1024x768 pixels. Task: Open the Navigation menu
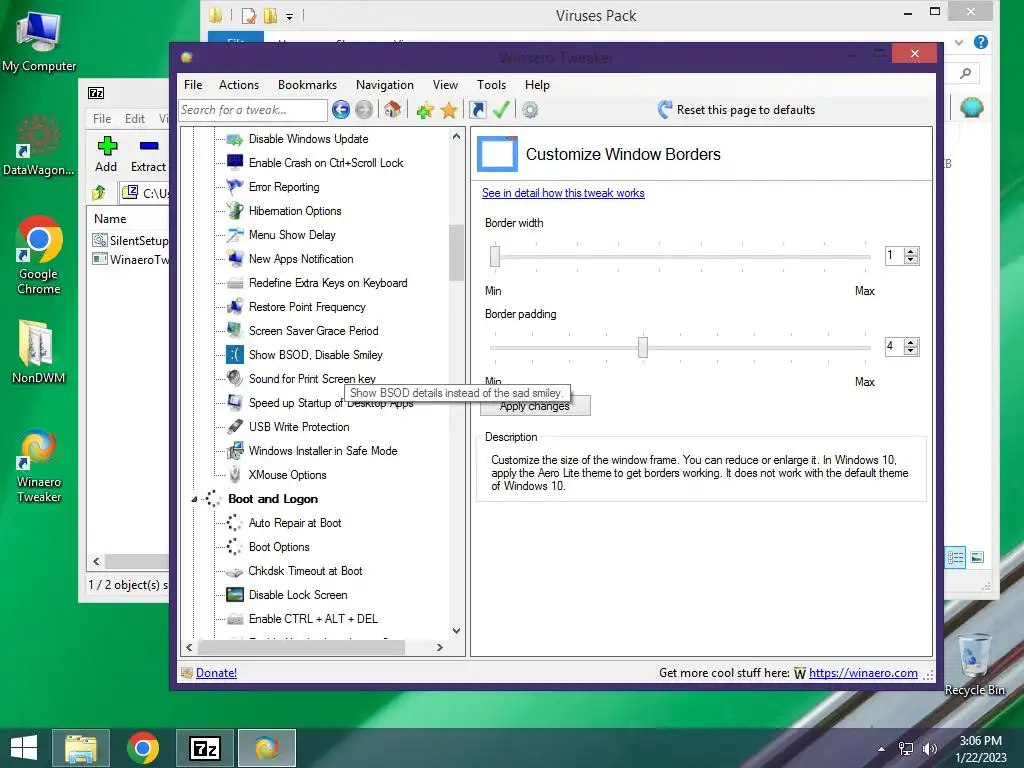pos(385,85)
